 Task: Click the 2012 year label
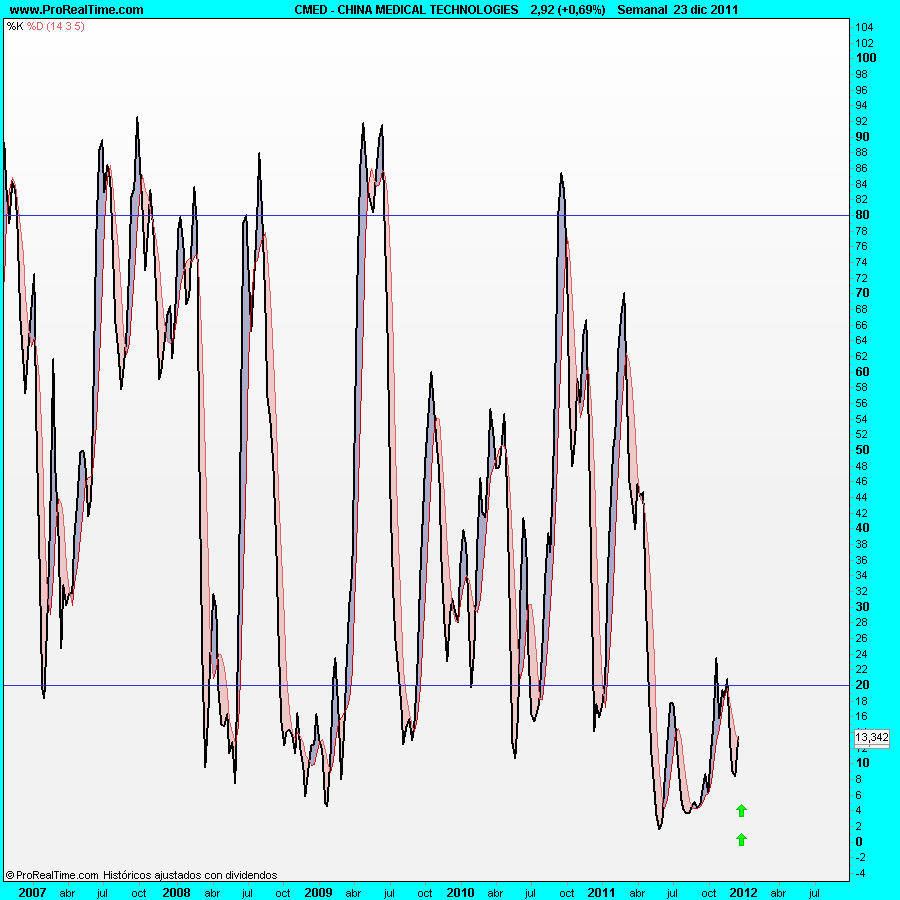click(743, 893)
